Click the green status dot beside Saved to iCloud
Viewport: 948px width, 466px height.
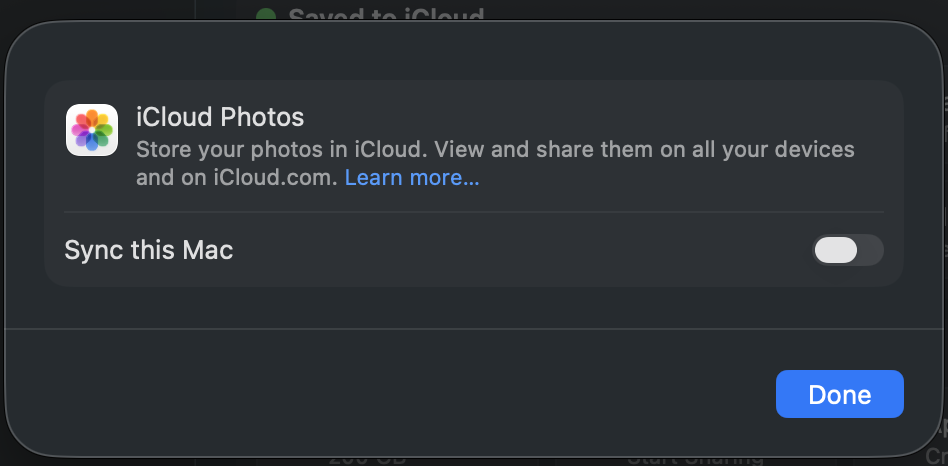pos(266,15)
